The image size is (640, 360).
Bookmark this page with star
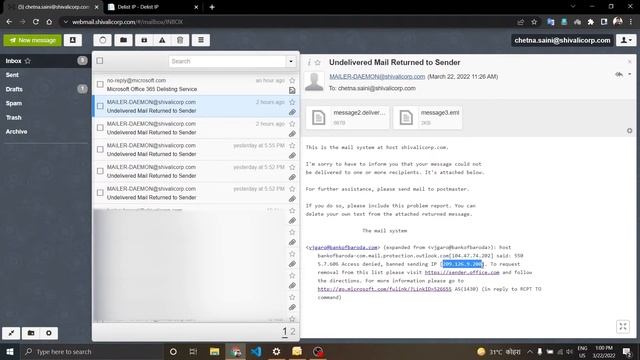[x=534, y=22]
